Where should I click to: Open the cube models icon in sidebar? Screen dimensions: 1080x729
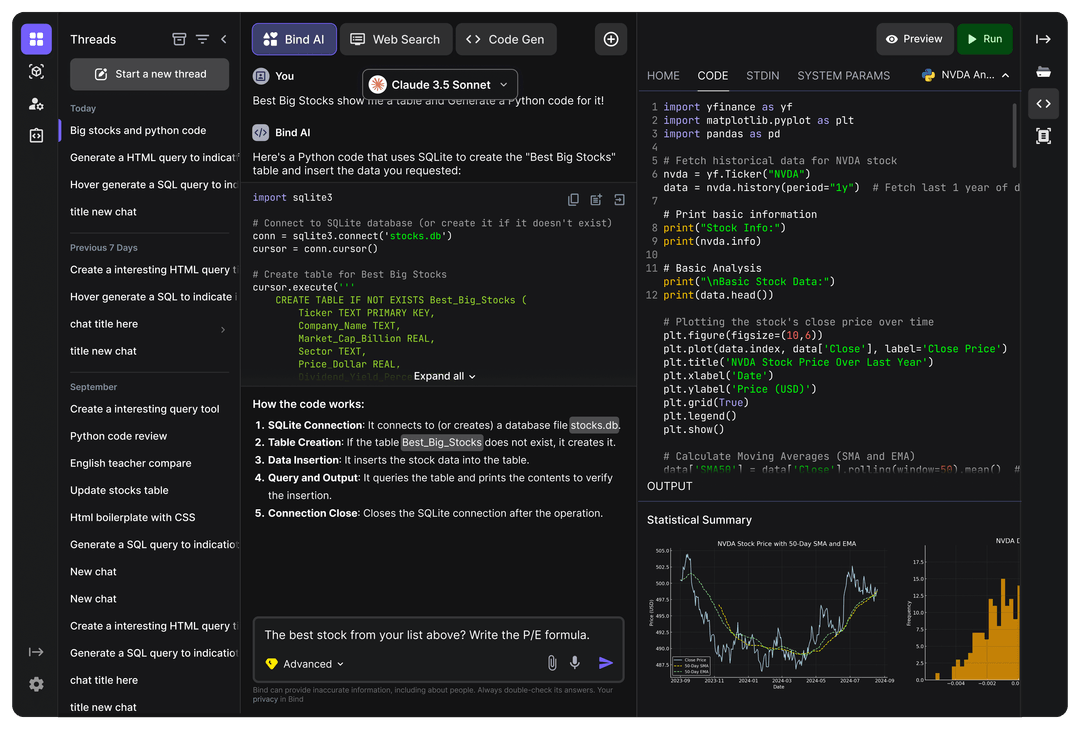pos(37,72)
